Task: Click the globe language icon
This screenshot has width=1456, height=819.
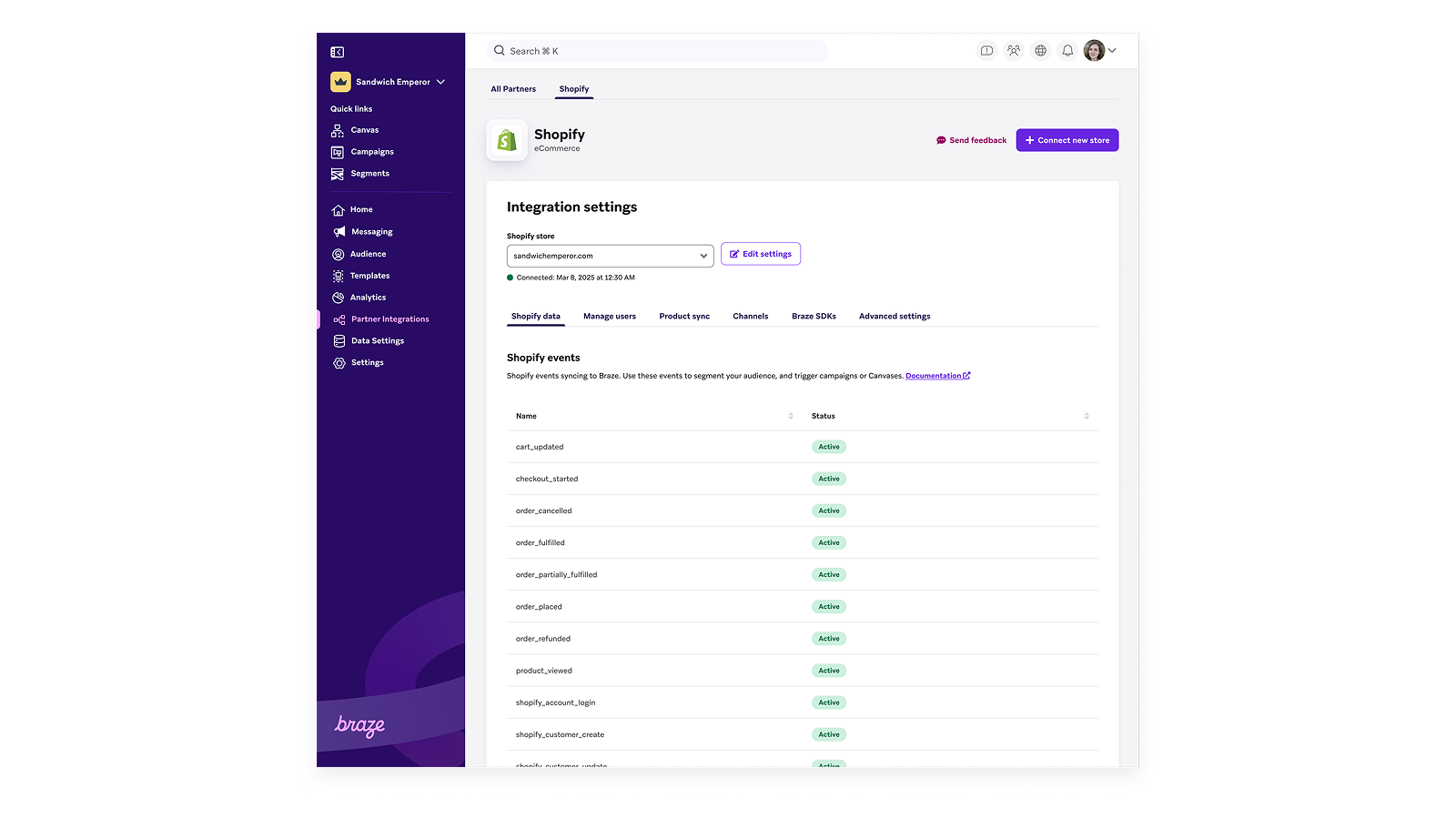Action: tap(1041, 51)
